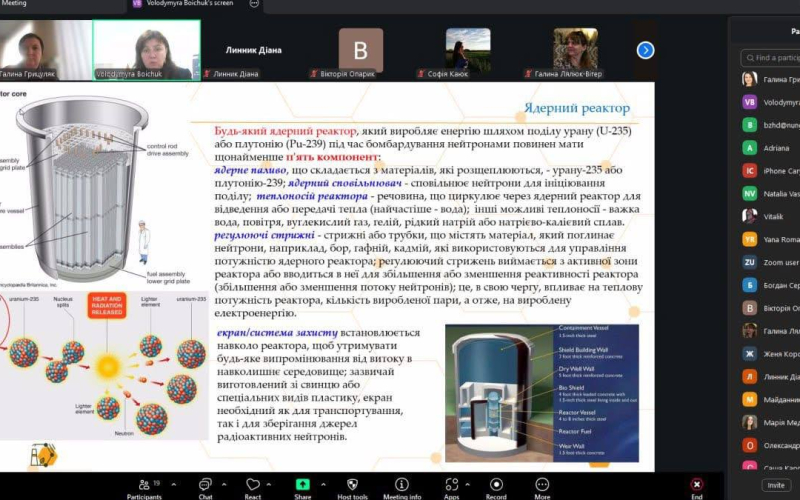Click the green Share screen icon
The image size is (800, 500).
pyautogui.click(x=302, y=482)
